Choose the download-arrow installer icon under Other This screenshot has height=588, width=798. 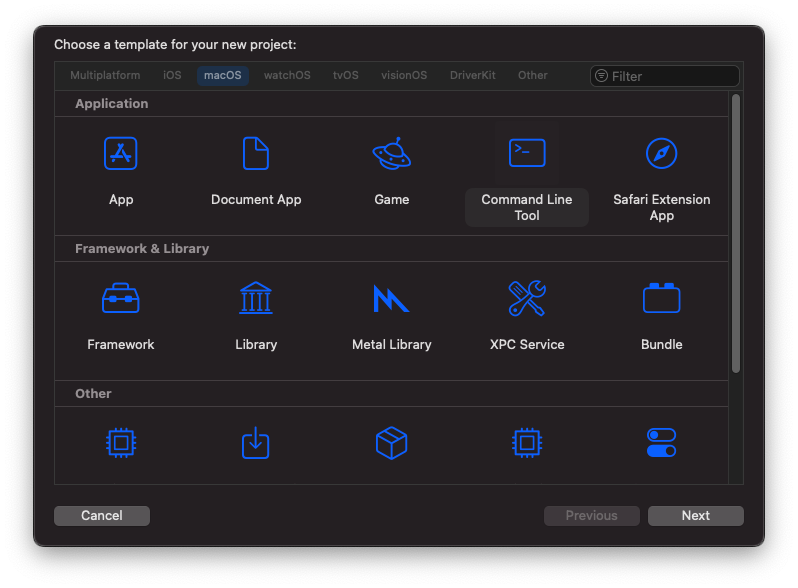pos(255,442)
